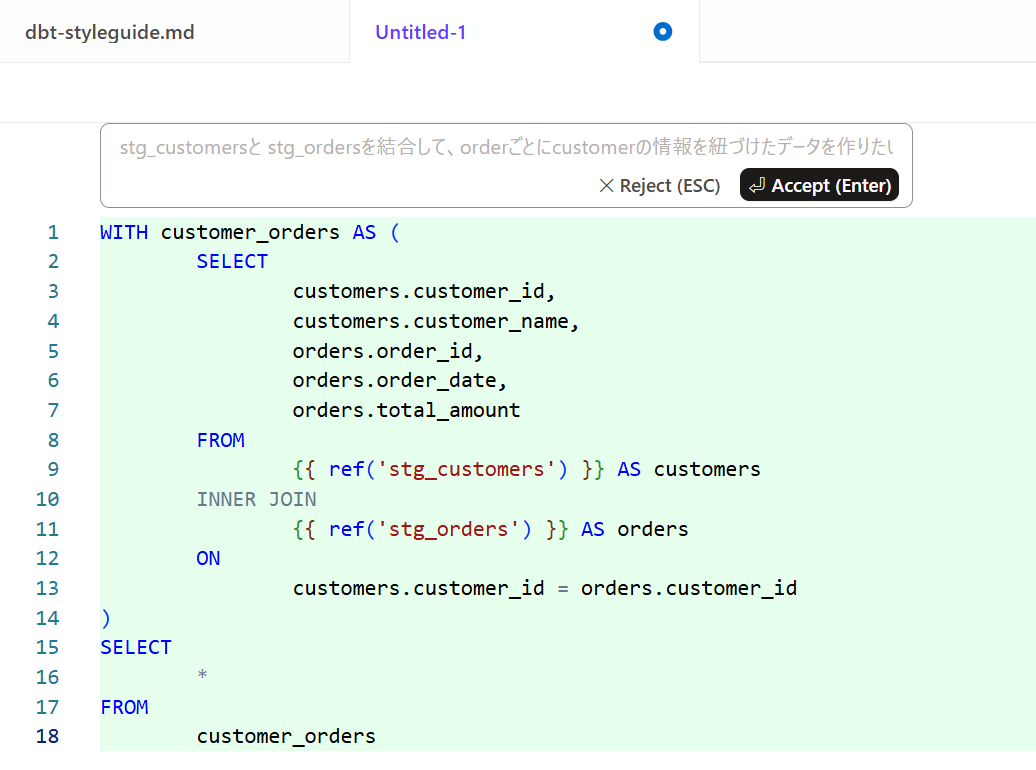Click the FROM keyword on line 8

pos(221,440)
